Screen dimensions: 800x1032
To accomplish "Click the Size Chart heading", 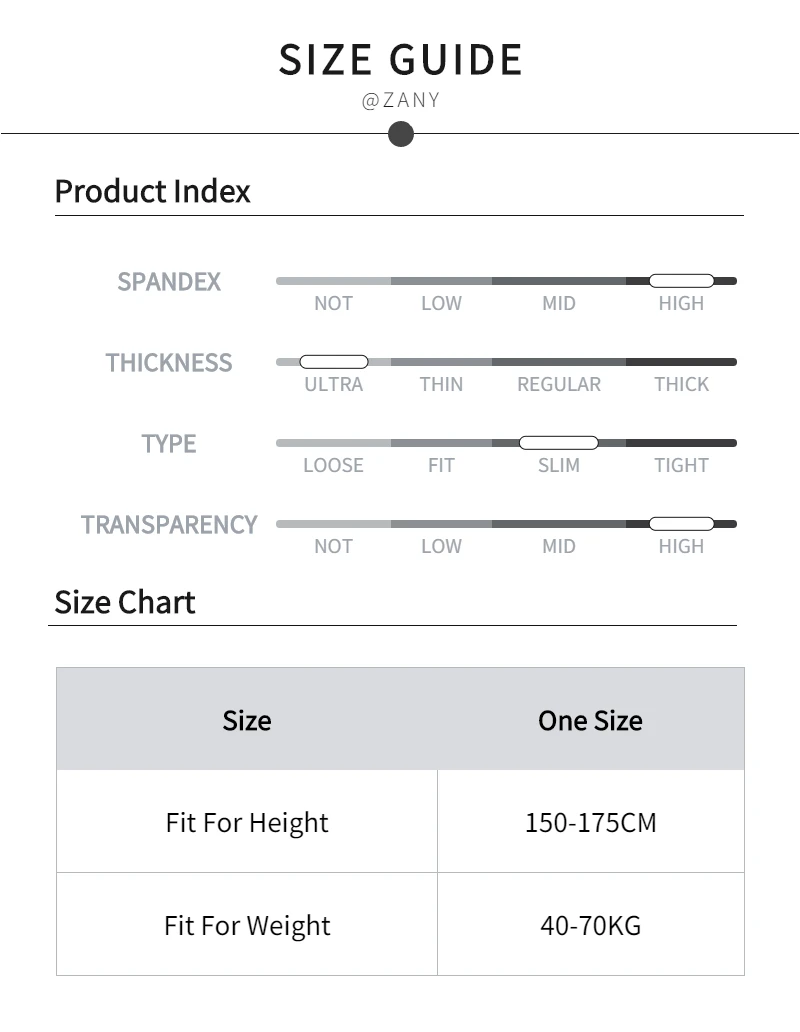I will (x=125, y=602).
